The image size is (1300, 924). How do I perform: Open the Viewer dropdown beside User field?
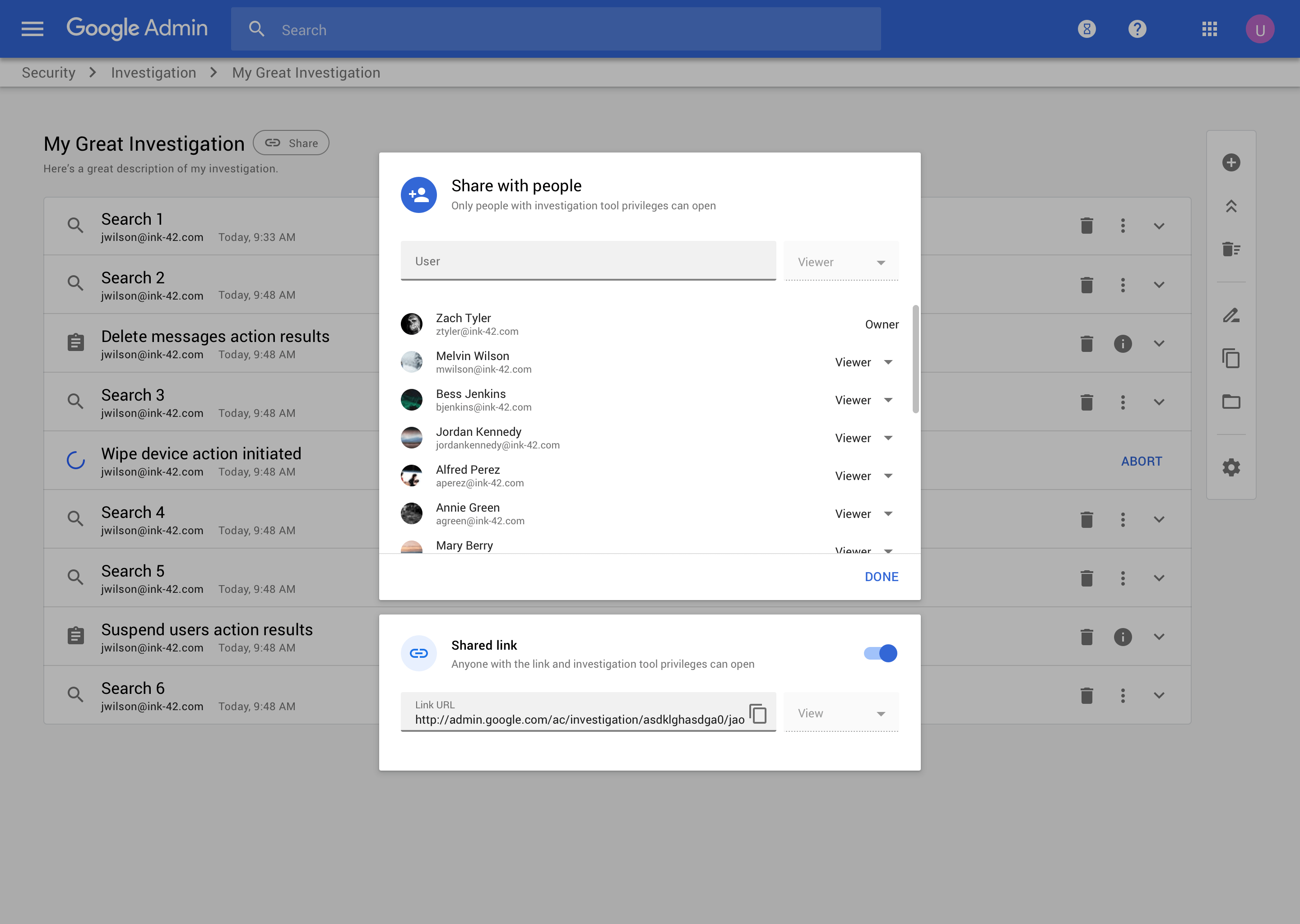pyautogui.click(x=840, y=262)
